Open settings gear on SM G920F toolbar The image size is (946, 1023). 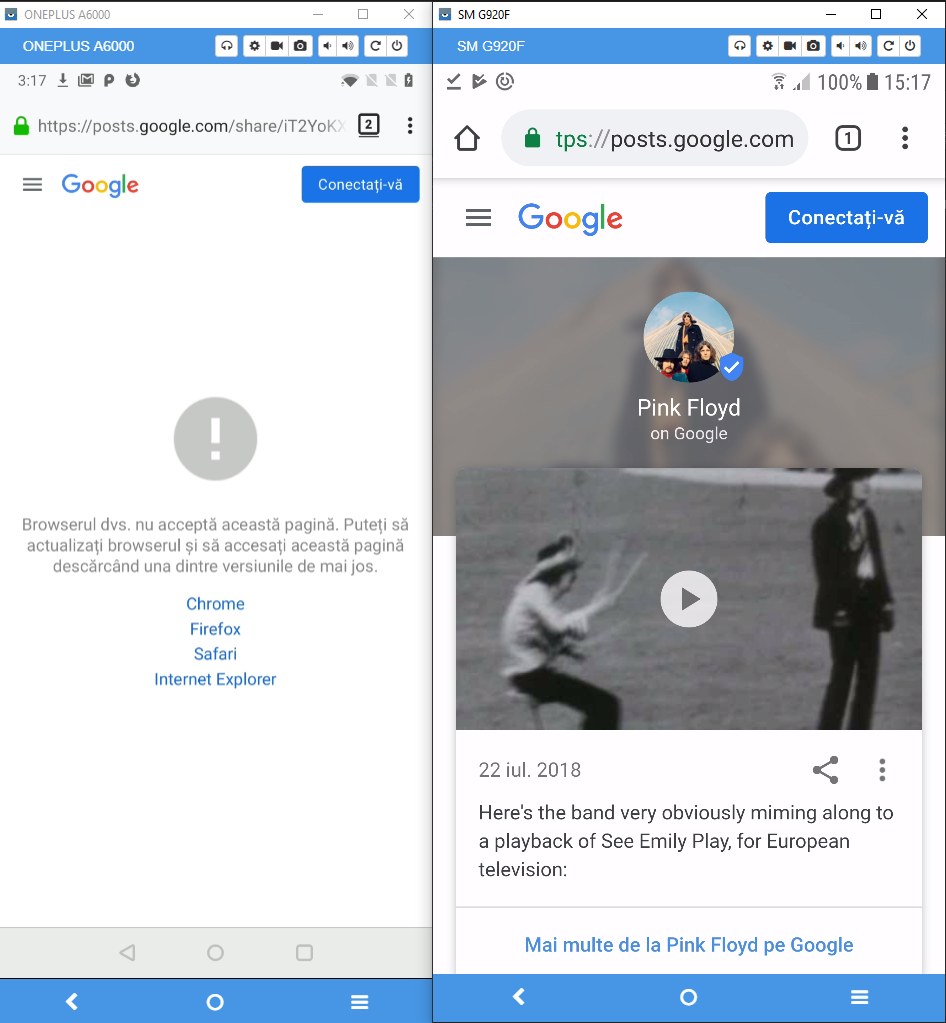pos(766,46)
